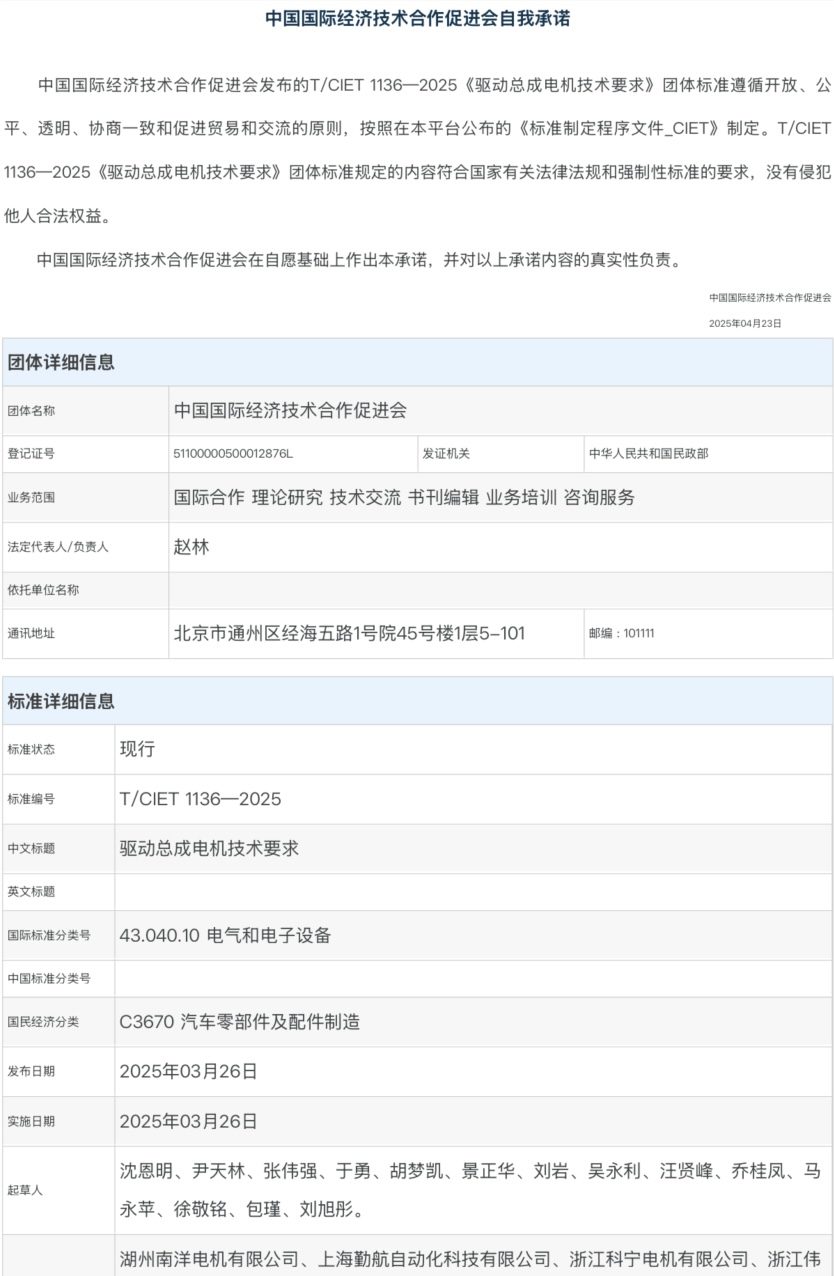The image size is (834, 1276).
Task: Click the drafters list starting with 沈恩明
Action: tap(470, 1190)
